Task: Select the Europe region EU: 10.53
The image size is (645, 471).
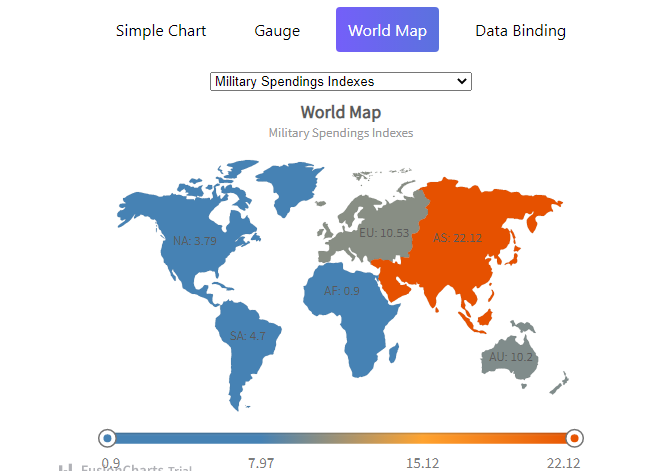Action: pos(384,233)
